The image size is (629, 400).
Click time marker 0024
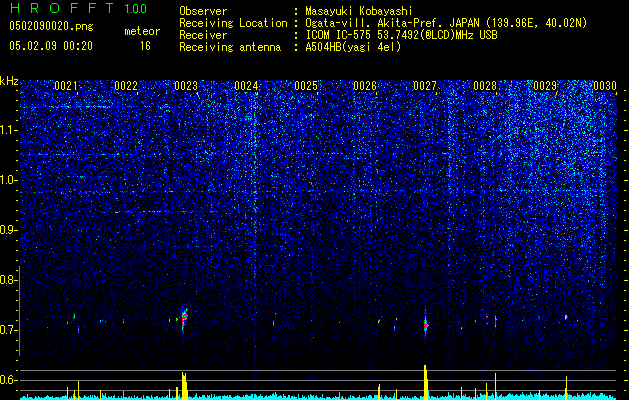point(246,86)
